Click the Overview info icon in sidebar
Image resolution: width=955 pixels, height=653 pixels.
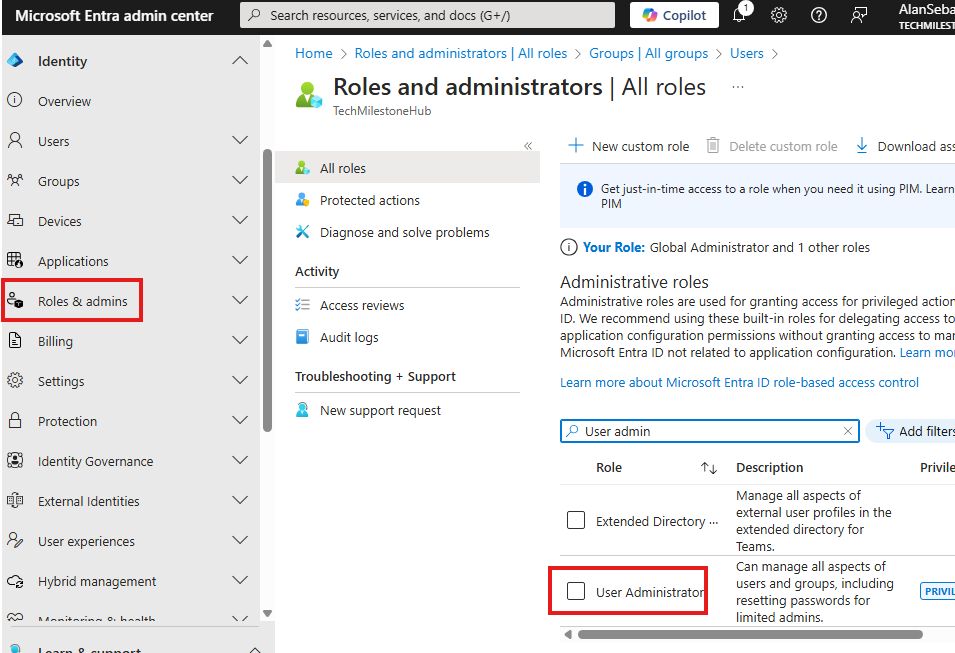click(x=15, y=100)
